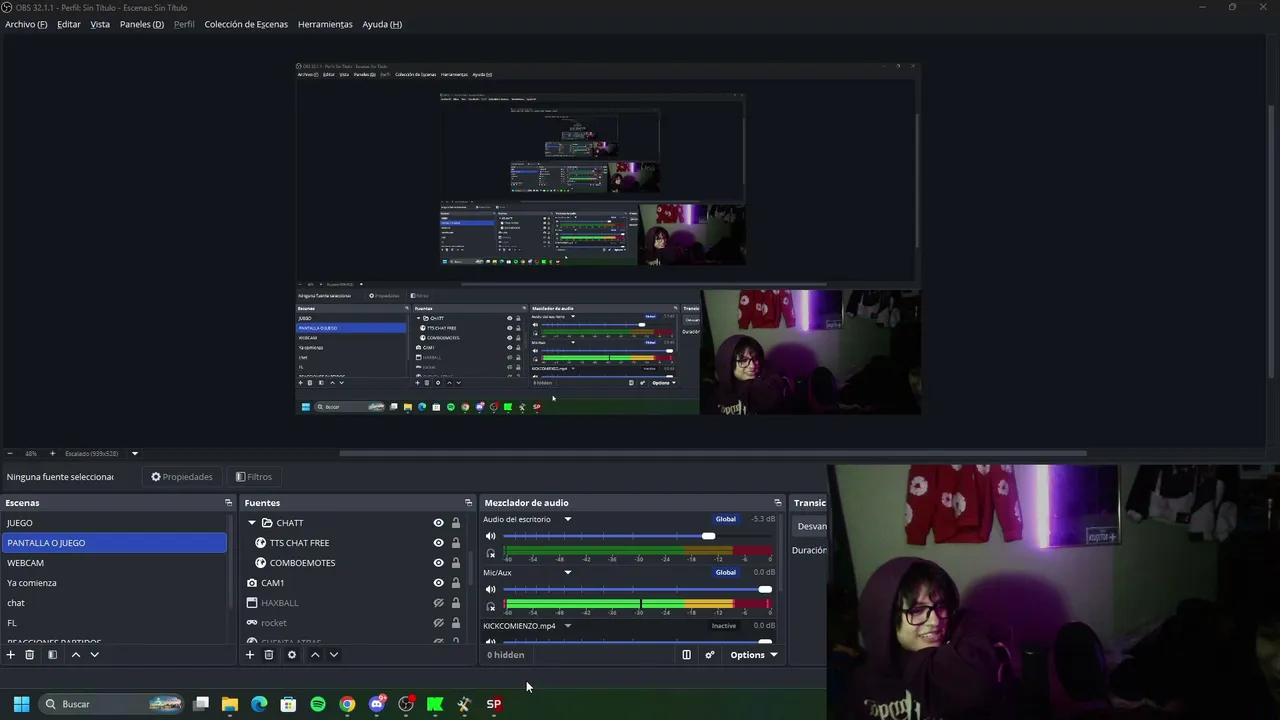Open Google Chrome from the taskbar

click(x=347, y=704)
